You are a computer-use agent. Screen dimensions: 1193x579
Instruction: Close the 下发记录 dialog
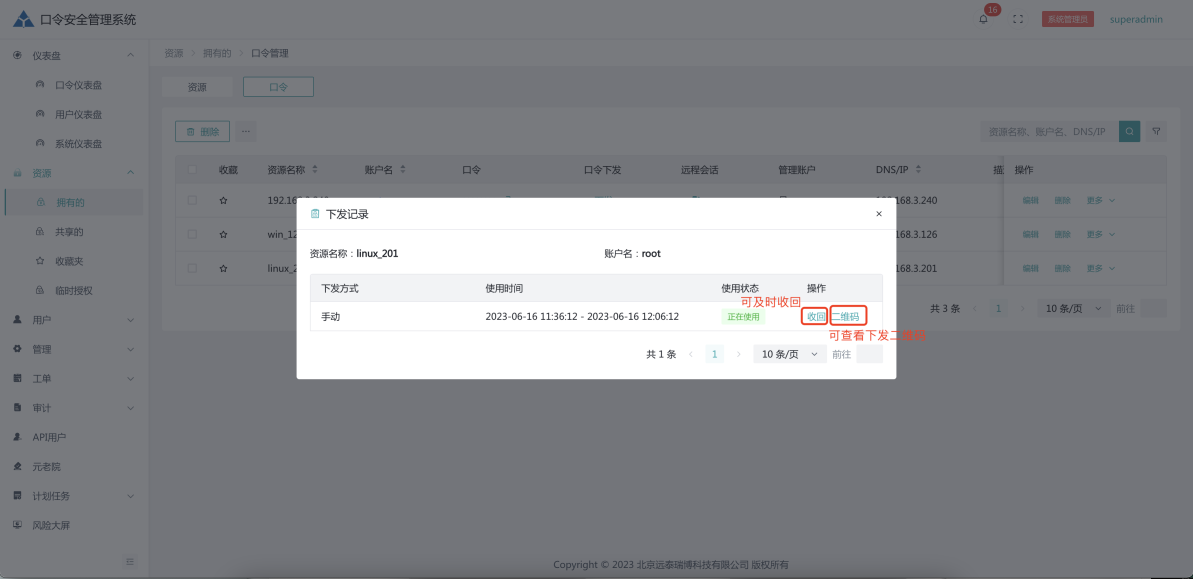pos(879,214)
